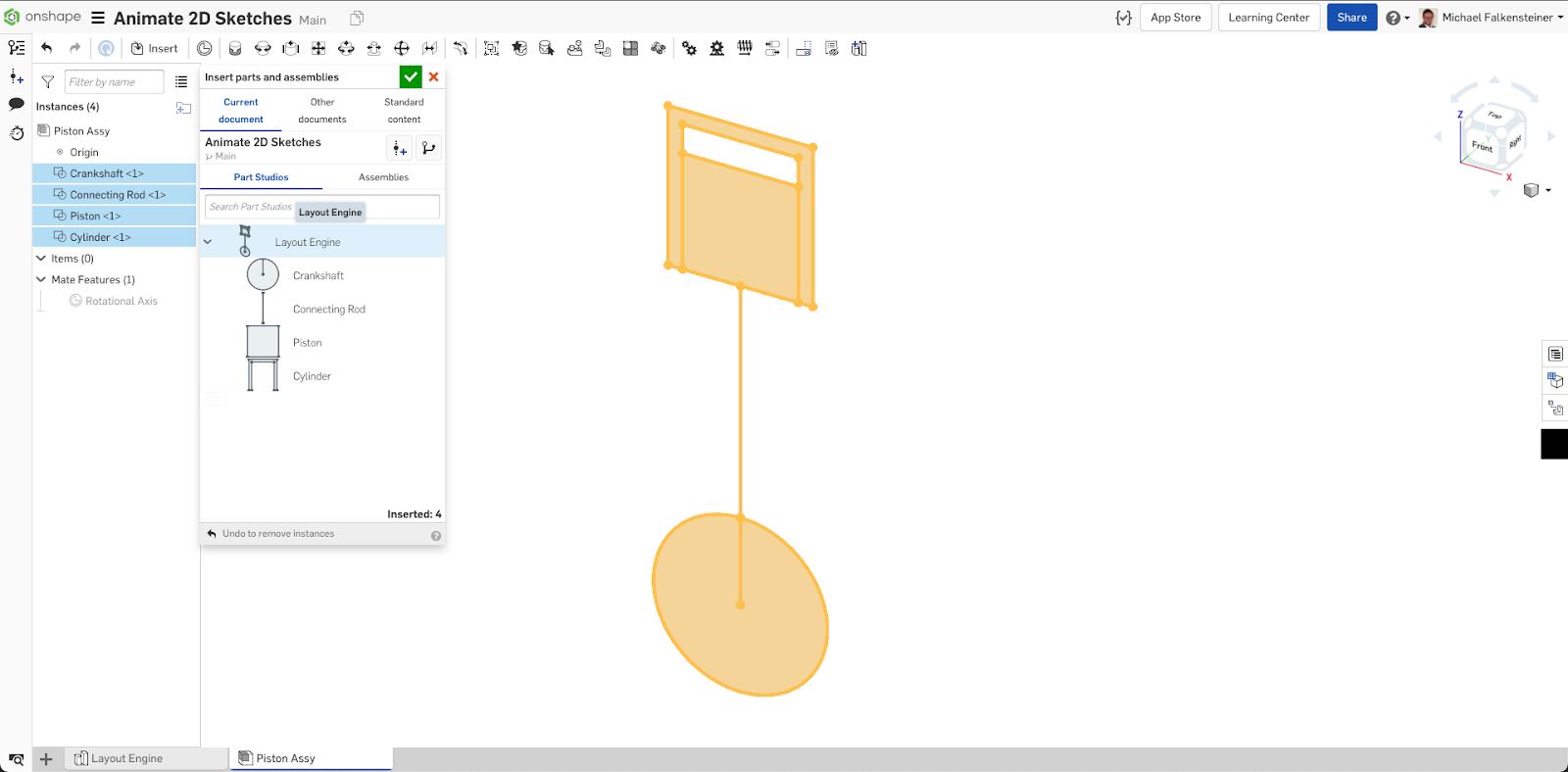Collapse the Layout Engine row chevron
Screen dimensions: 1568x772
point(208,242)
